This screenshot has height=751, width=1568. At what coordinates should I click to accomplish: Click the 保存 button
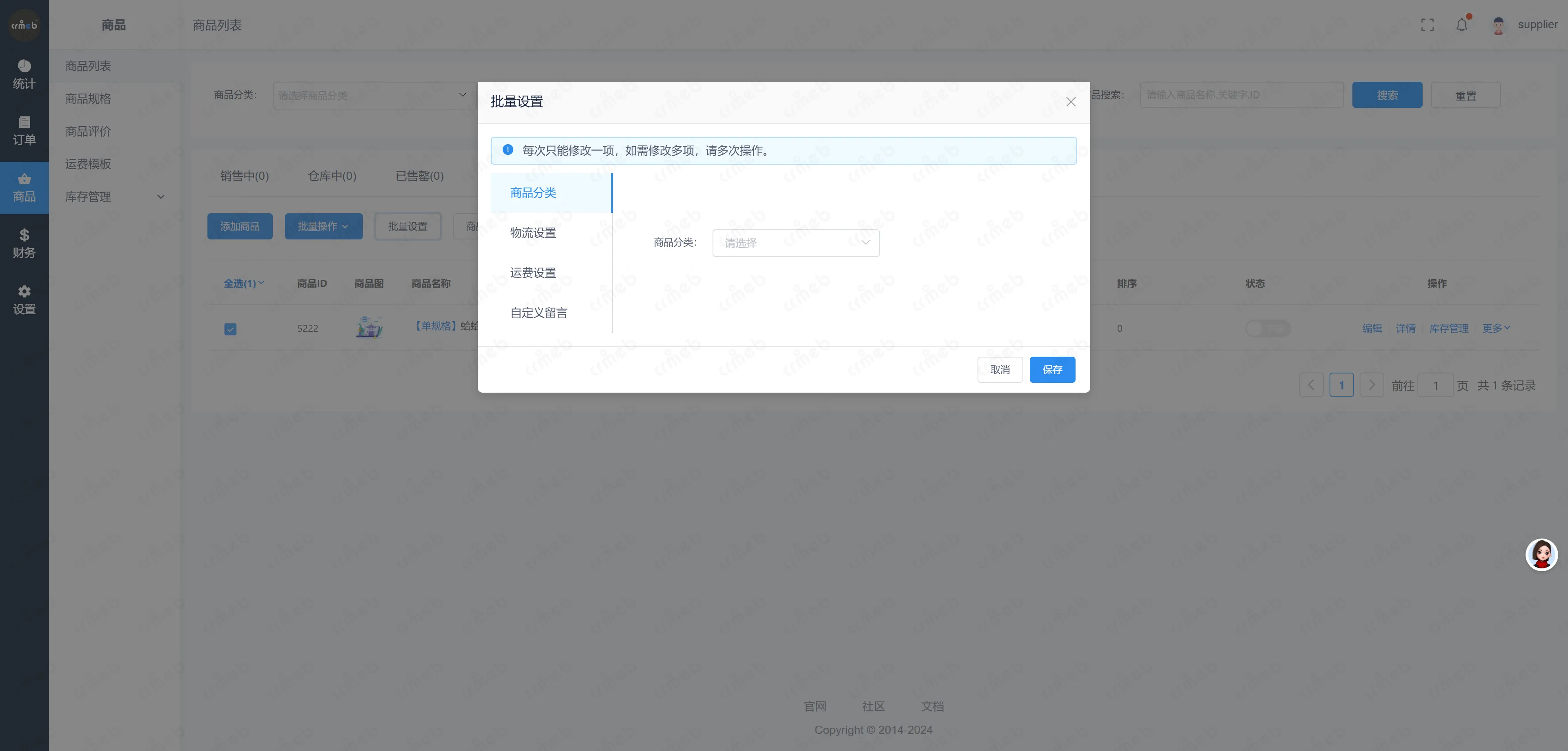pyautogui.click(x=1052, y=370)
